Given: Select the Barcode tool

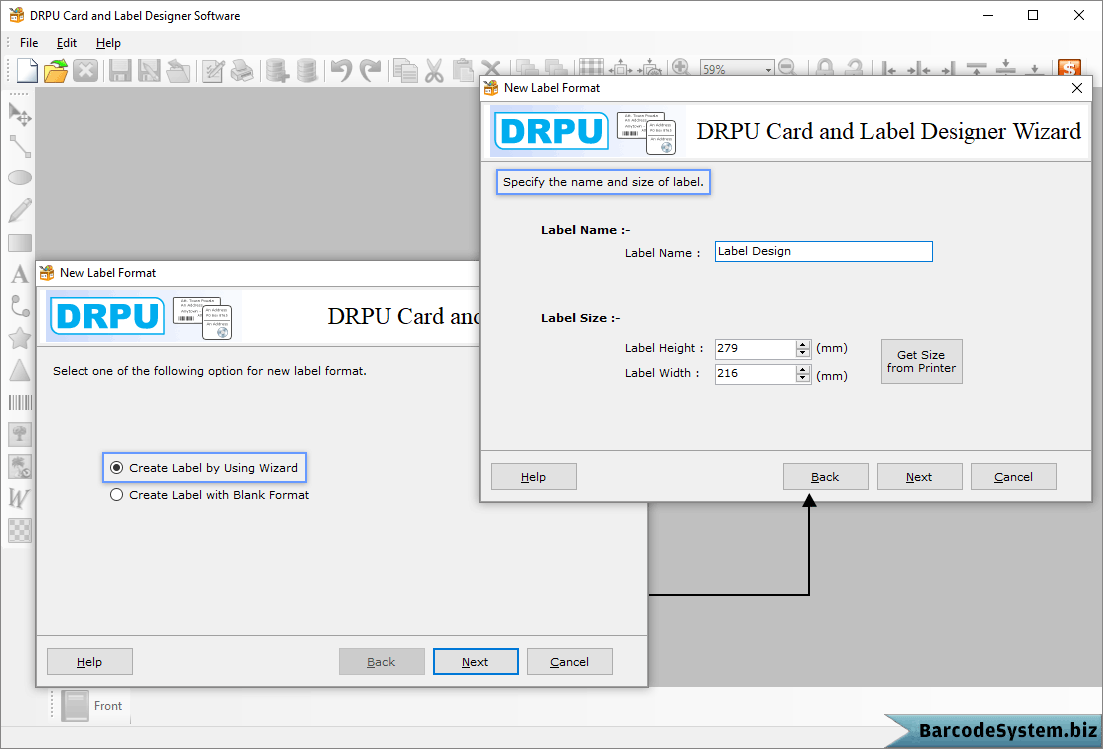Looking at the screenshot, I should (x=20, y=402).
